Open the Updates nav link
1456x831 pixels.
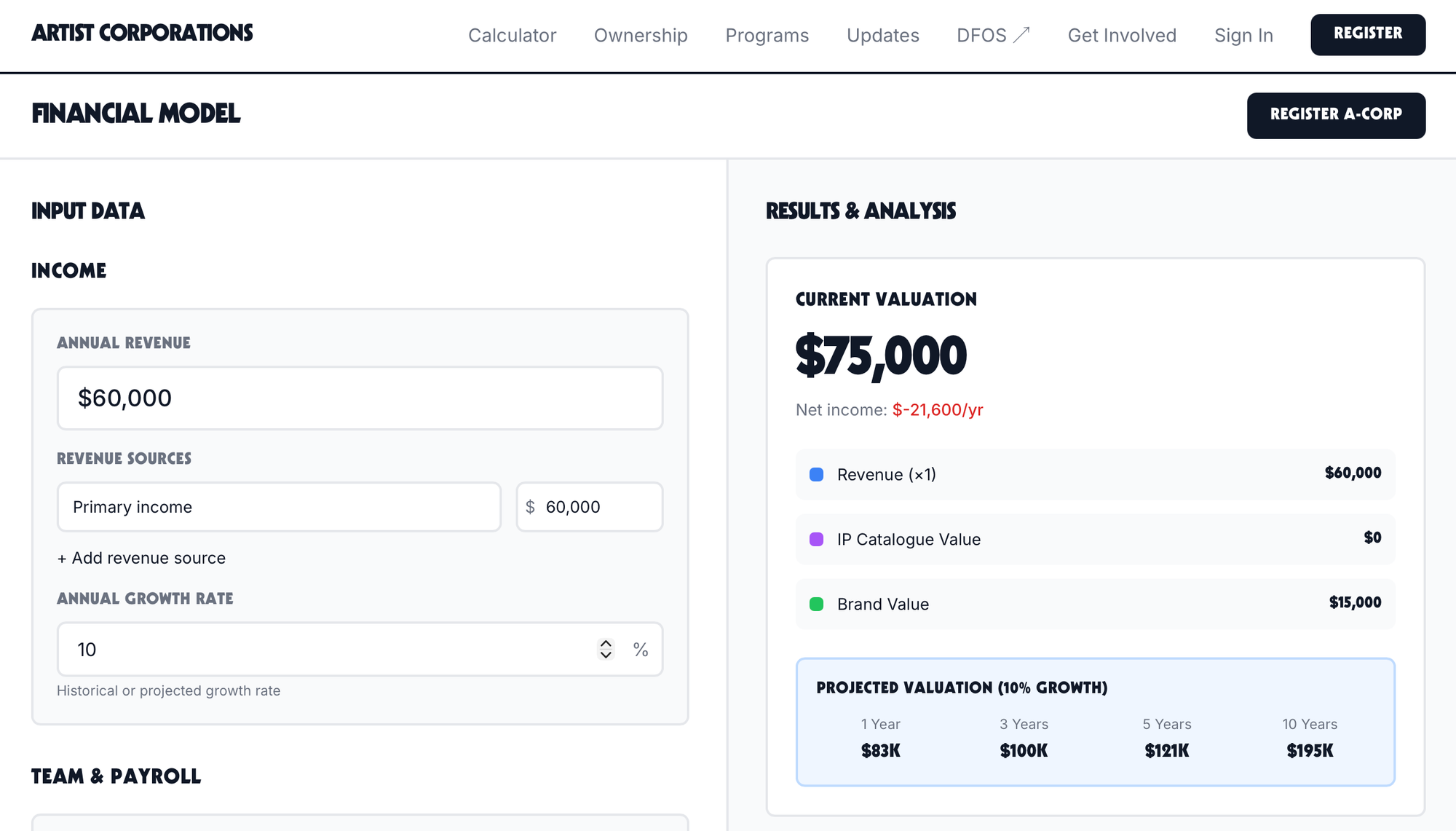coord(882,35)
